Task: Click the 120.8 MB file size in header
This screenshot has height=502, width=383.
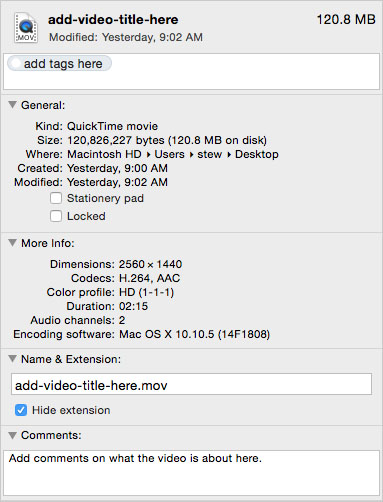Action: [346, 19]
